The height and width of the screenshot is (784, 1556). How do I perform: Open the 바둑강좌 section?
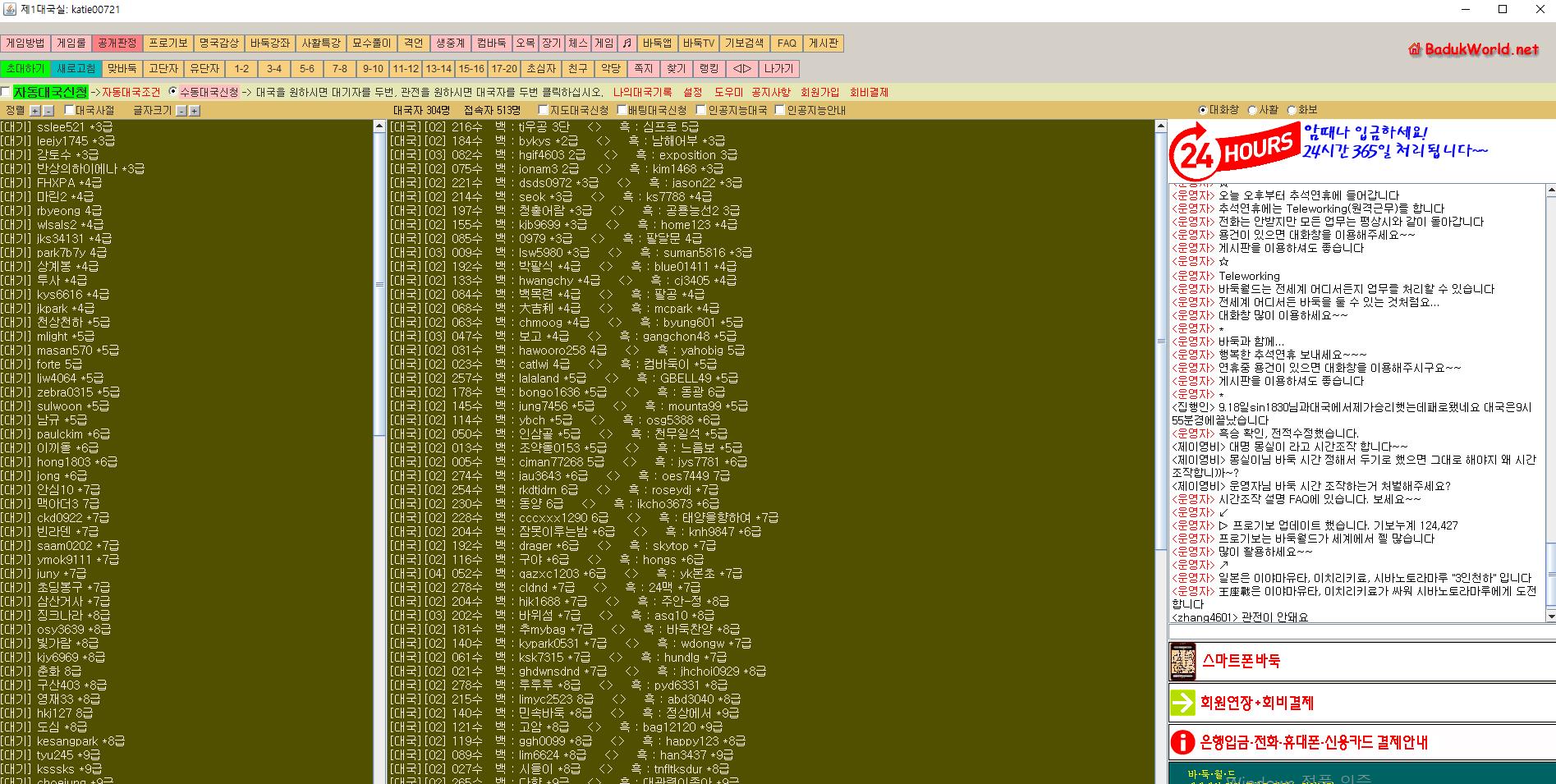point(270,44)
